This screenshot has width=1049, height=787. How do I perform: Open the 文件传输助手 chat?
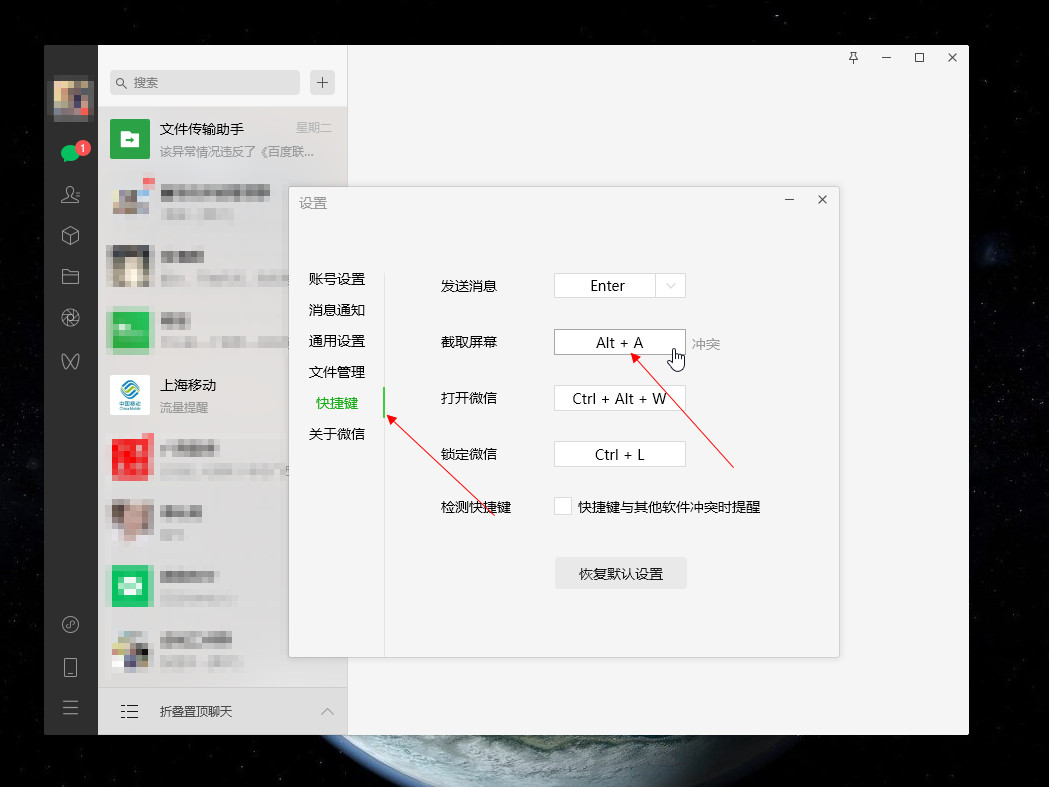click(x=222, y=139)
